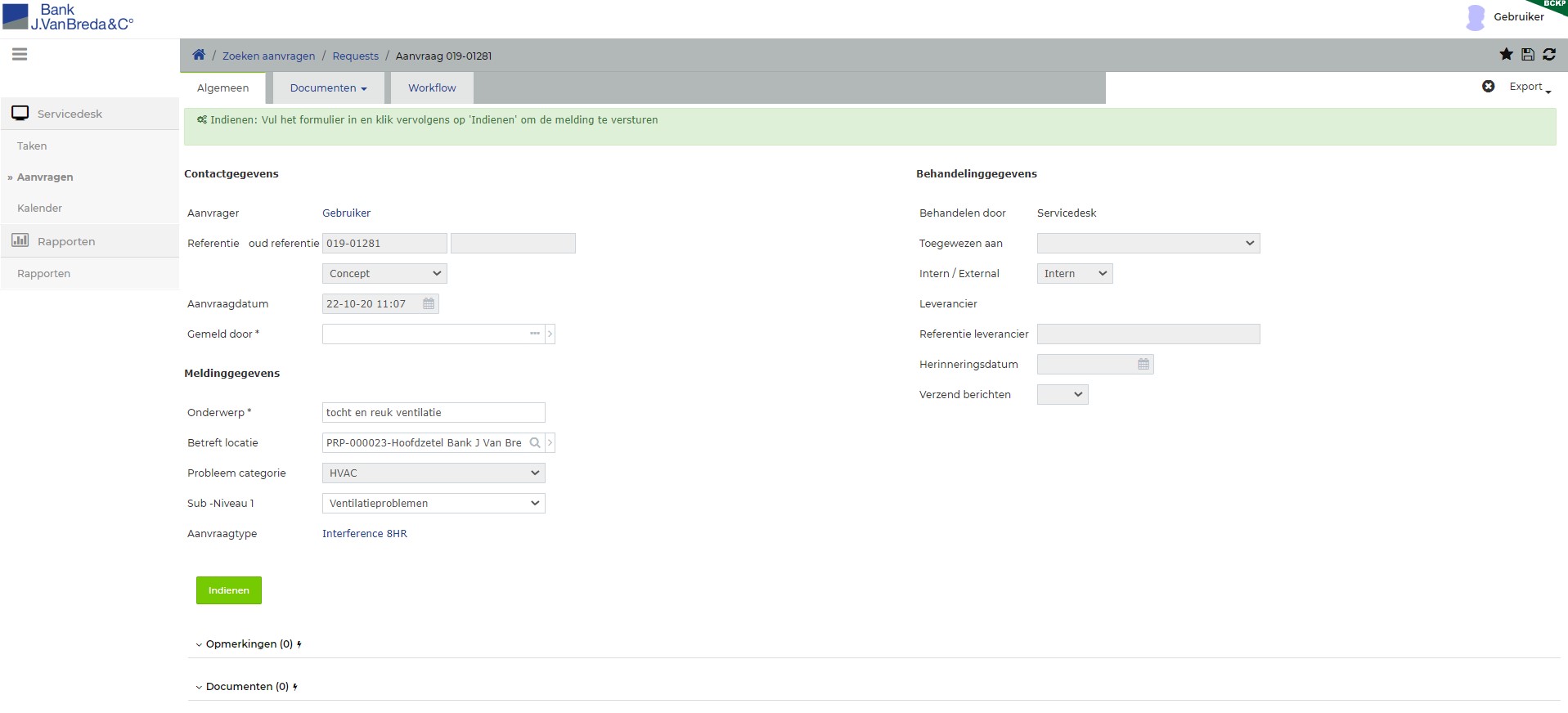Viewport: 1568px width, 713px height.
Task: Click the green Indienen button
Action: pos(229,590)
